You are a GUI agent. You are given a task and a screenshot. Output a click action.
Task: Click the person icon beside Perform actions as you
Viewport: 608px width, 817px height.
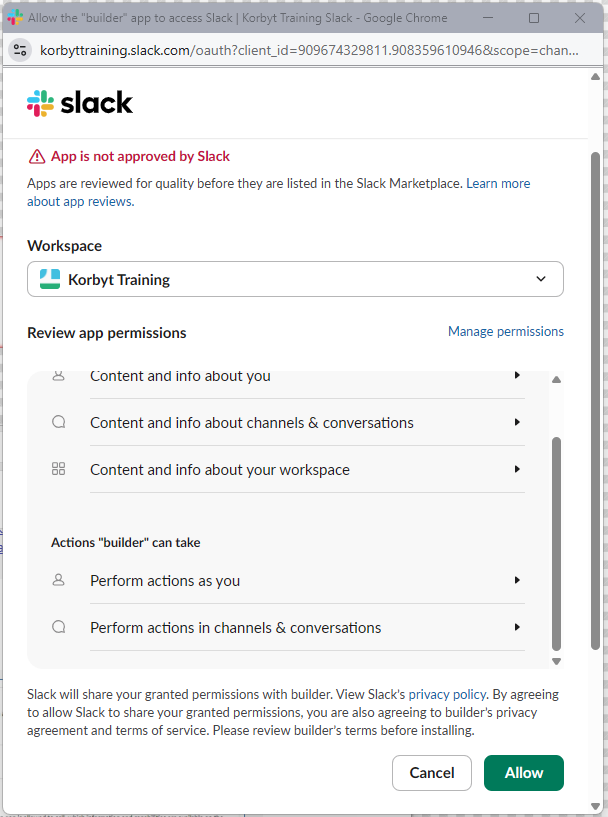[58, 580]
